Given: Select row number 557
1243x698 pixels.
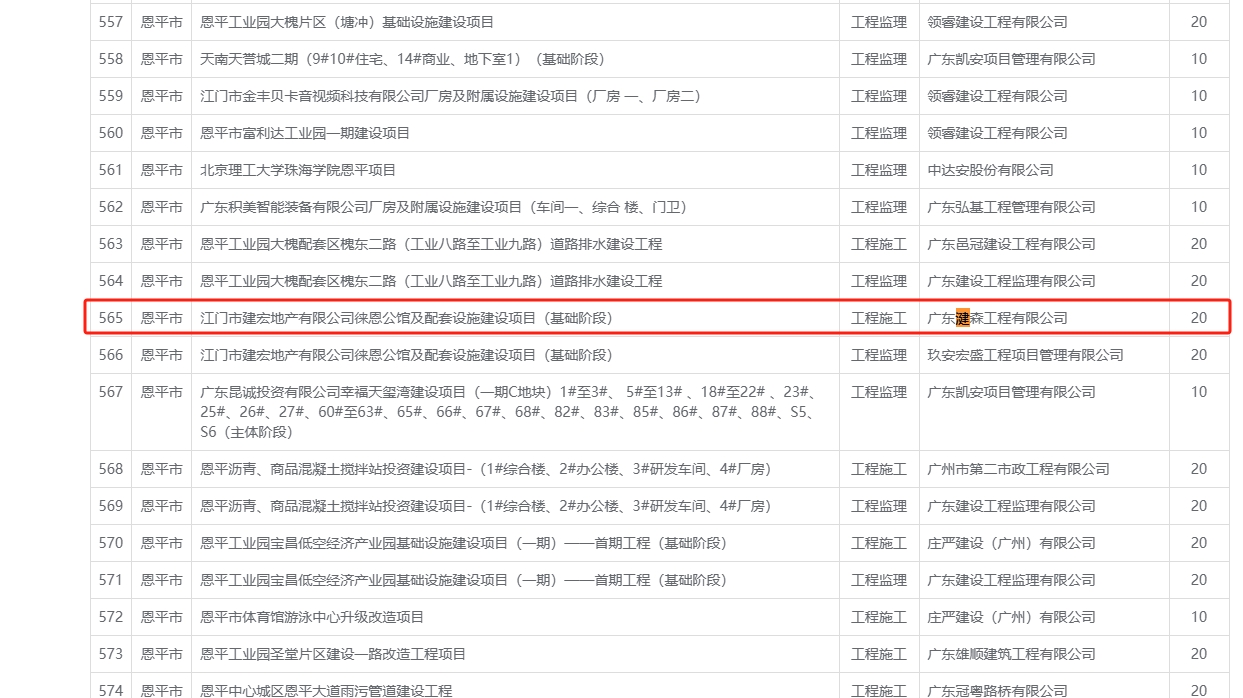Looking at the screenshot, I should coord(111,22).
